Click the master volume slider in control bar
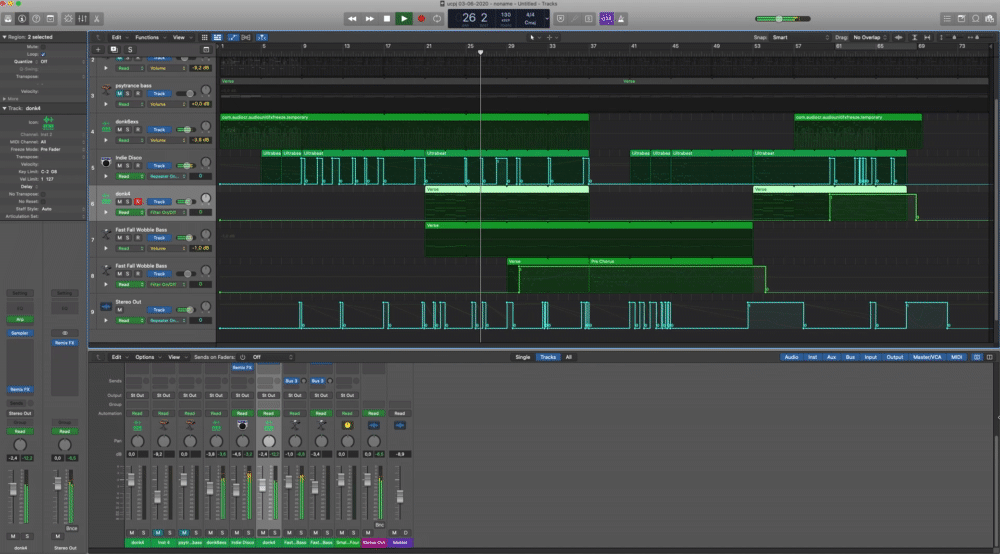This screenshot has height=554, width=1000. [781, 18]
